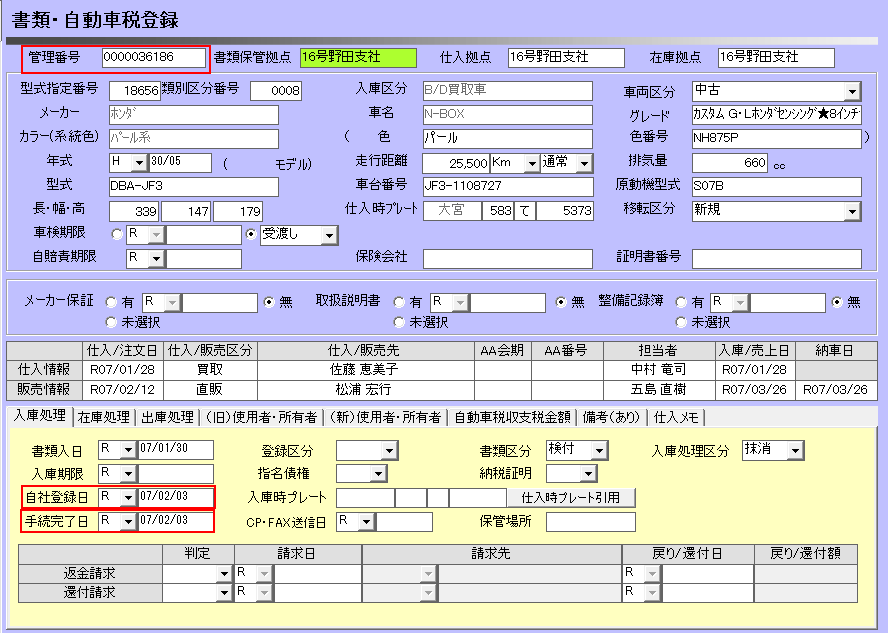The image size is (888, 633).
Task: Choose 有 for 整備記録簿
Action: pos(681,302)
